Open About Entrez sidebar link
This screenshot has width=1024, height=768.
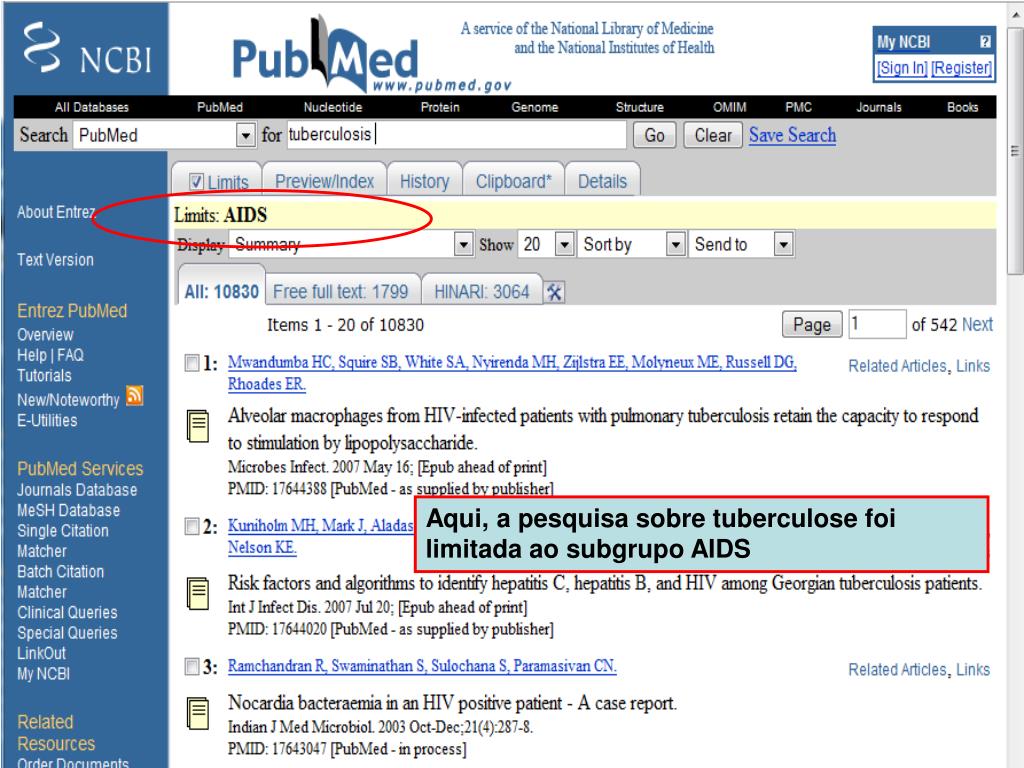pyautogui.click(x=56, y=212)
